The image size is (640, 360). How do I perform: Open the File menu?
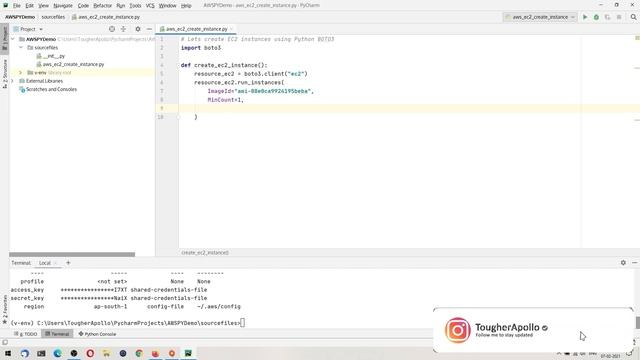pos(16,6)
